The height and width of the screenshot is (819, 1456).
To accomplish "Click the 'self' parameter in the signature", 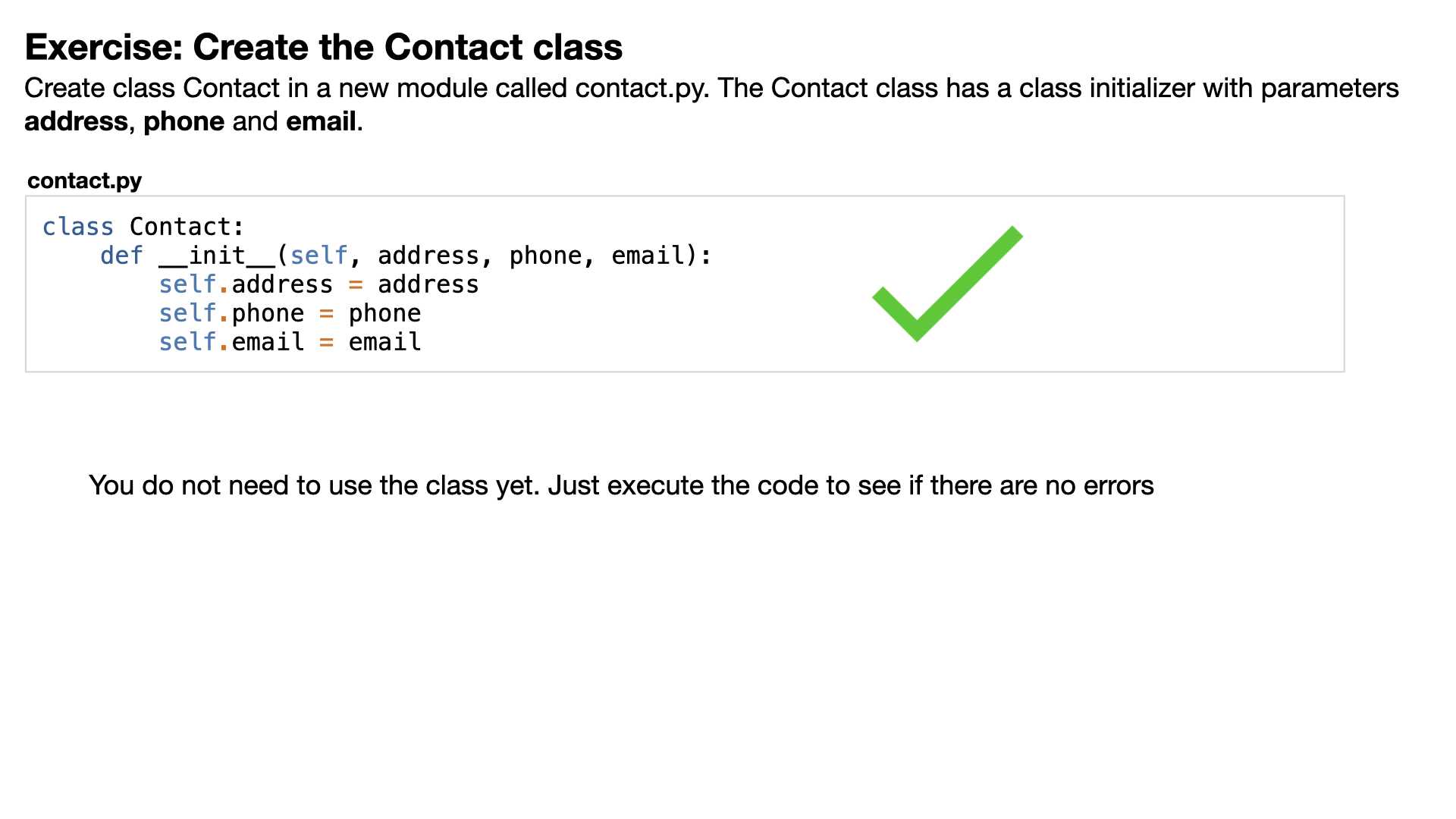I will 318,256.
